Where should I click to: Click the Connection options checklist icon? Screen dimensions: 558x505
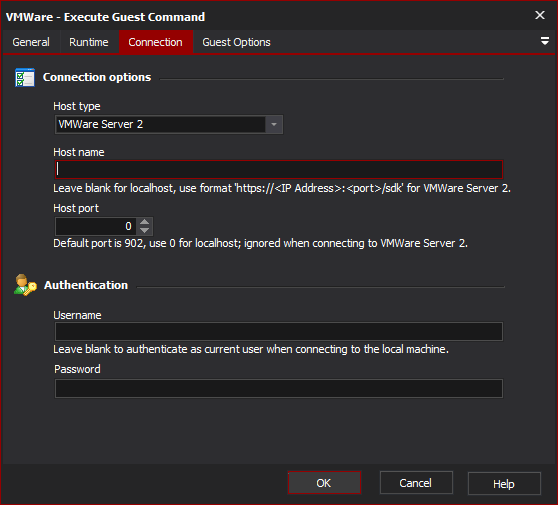(25, 77)
